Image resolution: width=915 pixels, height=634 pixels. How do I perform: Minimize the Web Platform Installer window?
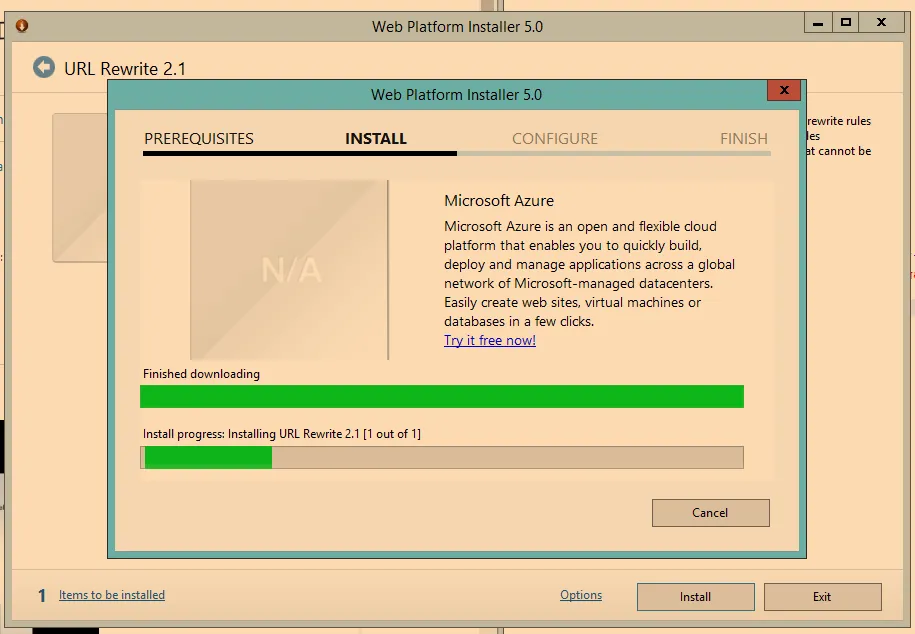818,23
